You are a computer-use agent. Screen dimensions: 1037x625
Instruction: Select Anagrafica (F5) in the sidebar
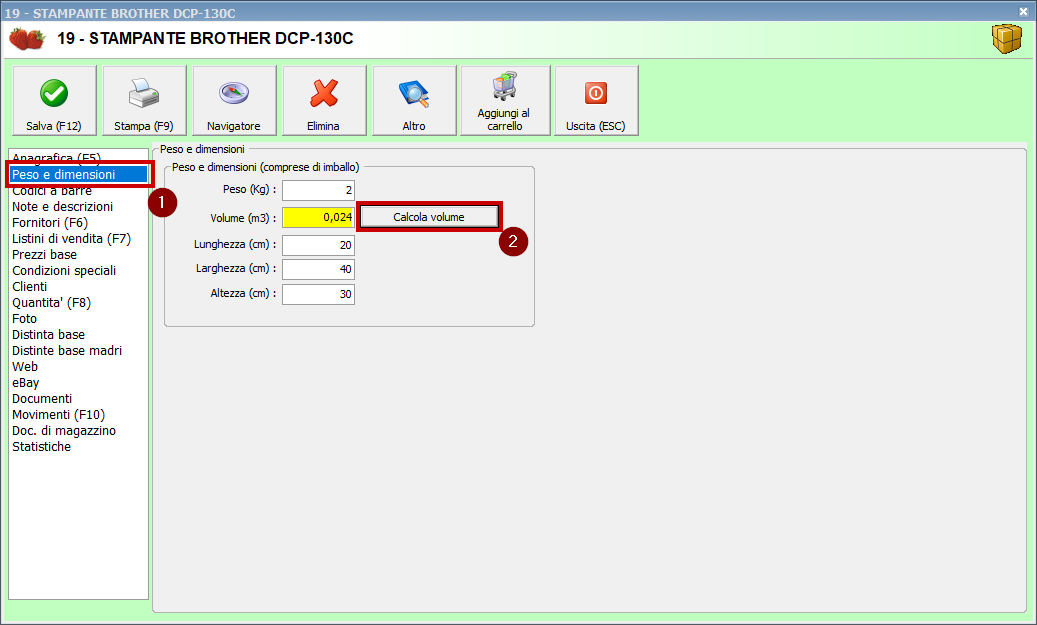56,158
